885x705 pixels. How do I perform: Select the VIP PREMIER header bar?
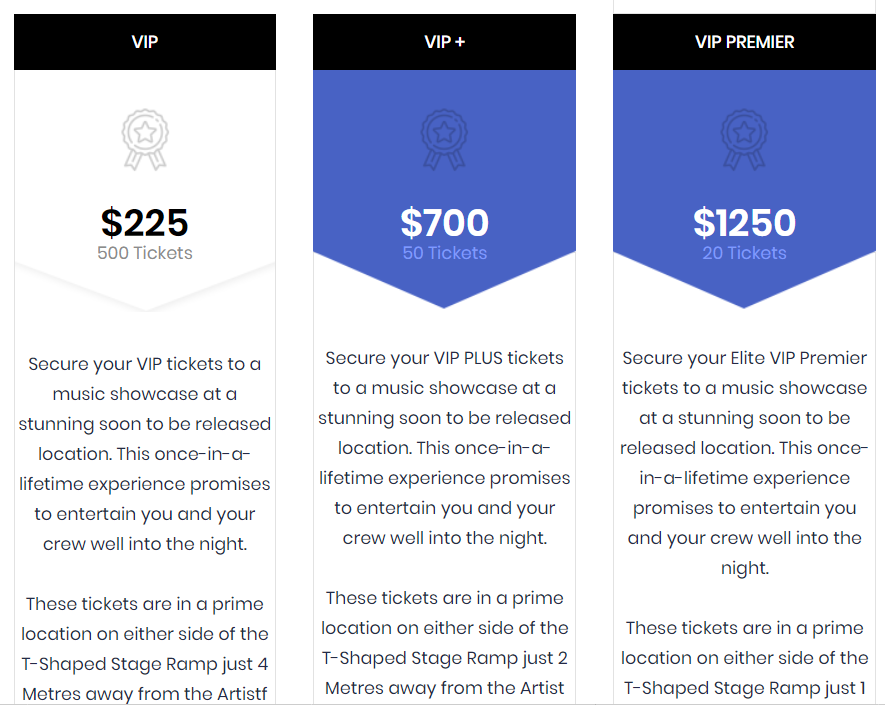point(744,42)
